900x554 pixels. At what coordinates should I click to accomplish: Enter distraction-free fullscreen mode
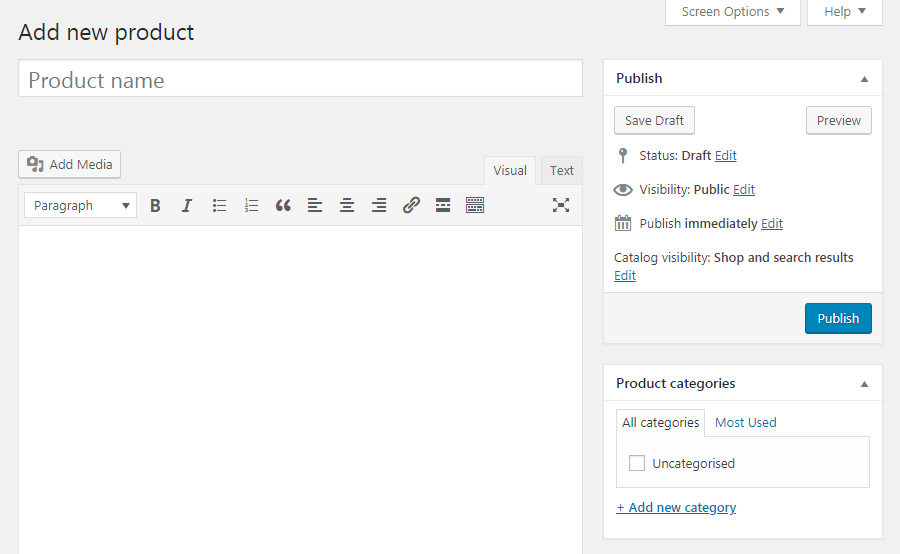561,205
